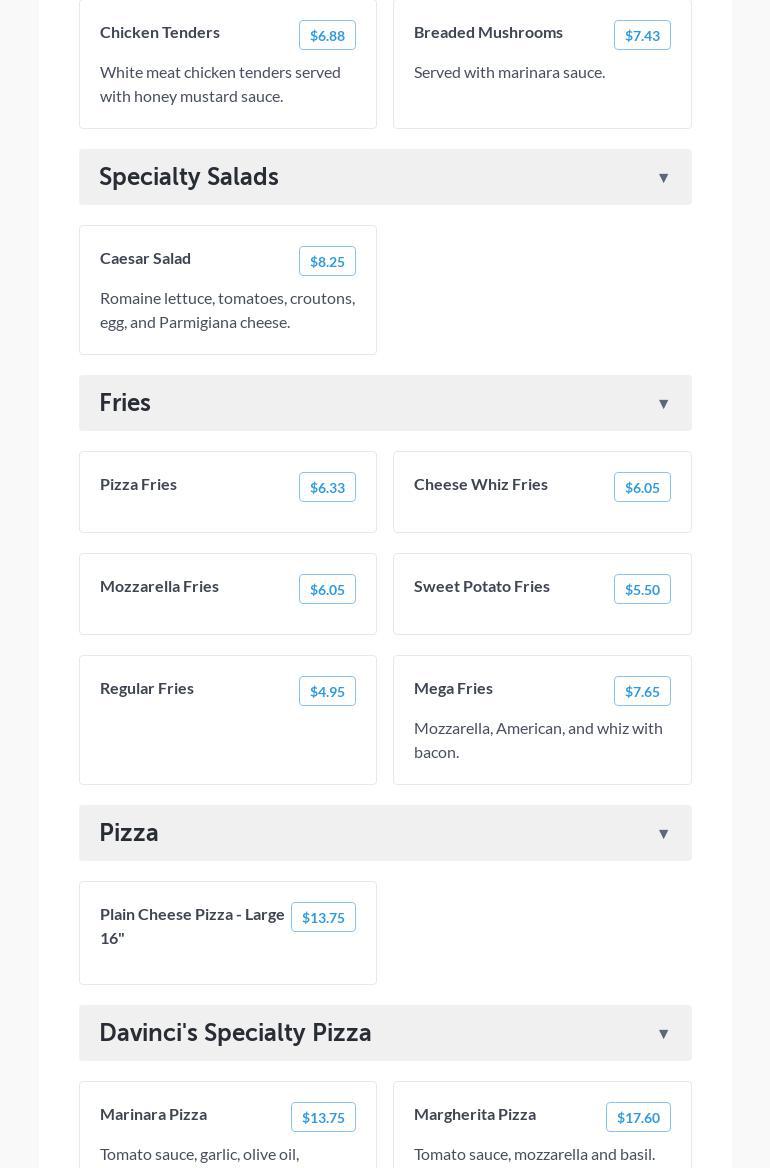Add Caesar Salad via $8.25 button
The image size is (770, 1168).
pyautogui.click(x=327, y=262)
